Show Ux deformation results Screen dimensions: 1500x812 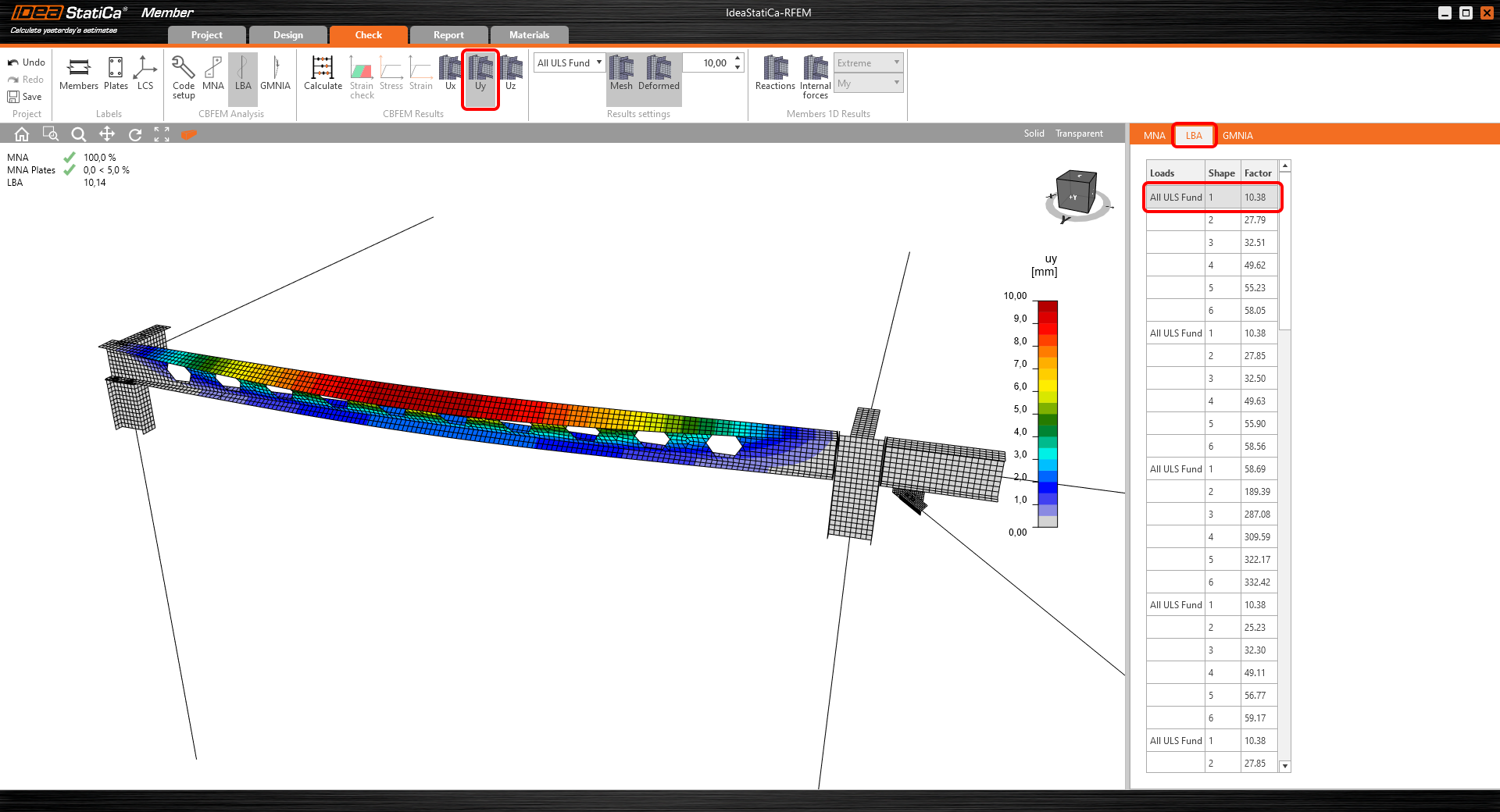(x=450, y=73)
